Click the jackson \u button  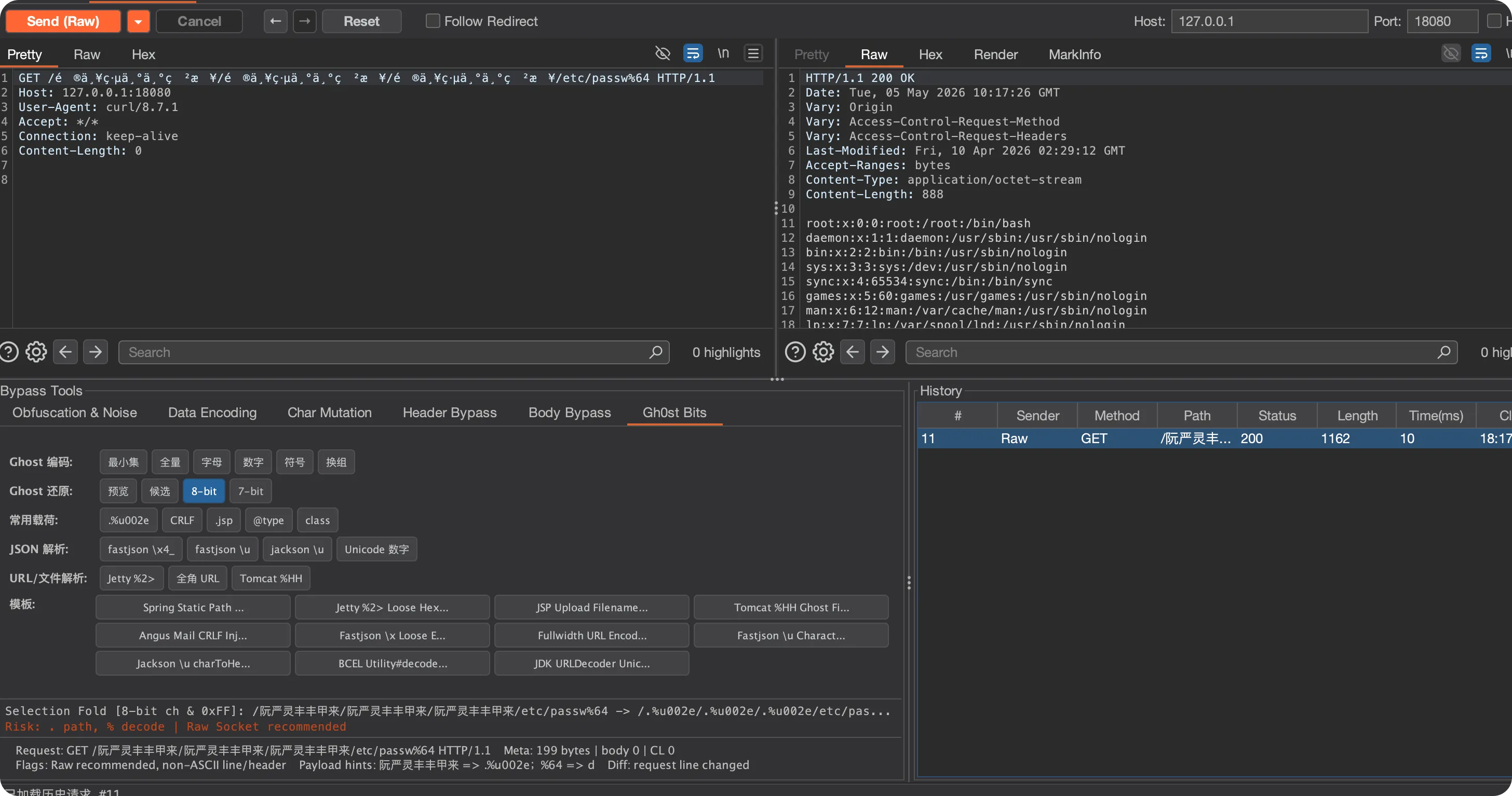click(x=297, y=549)
